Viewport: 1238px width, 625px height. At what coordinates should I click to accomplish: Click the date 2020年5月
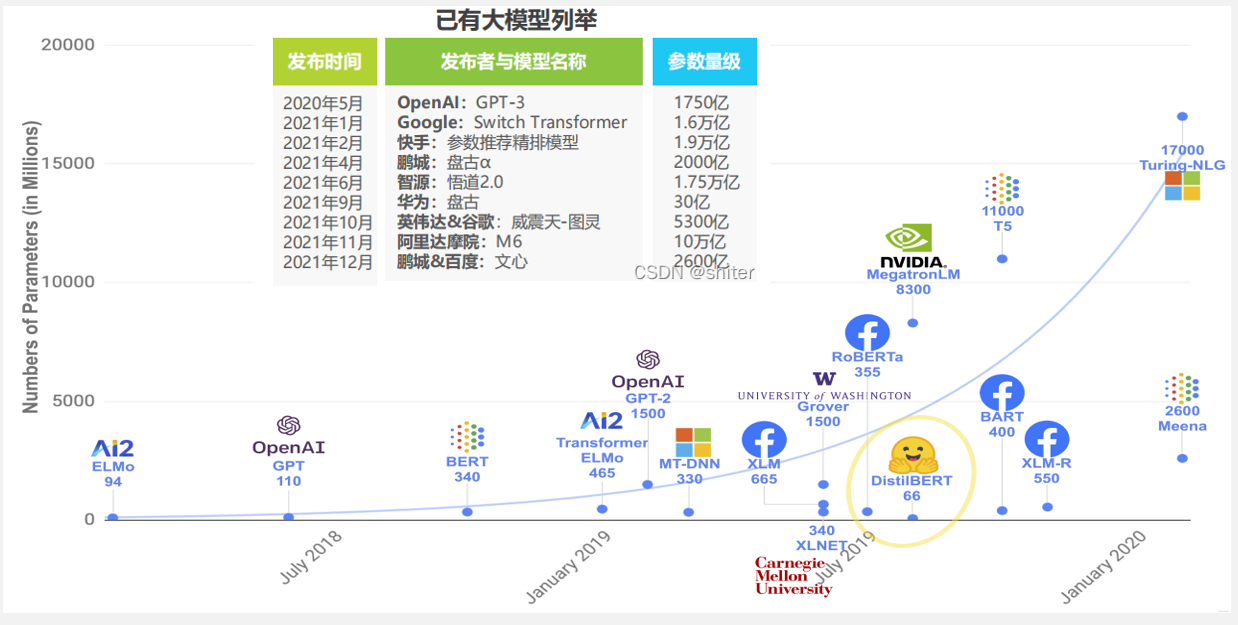point(323,103)
